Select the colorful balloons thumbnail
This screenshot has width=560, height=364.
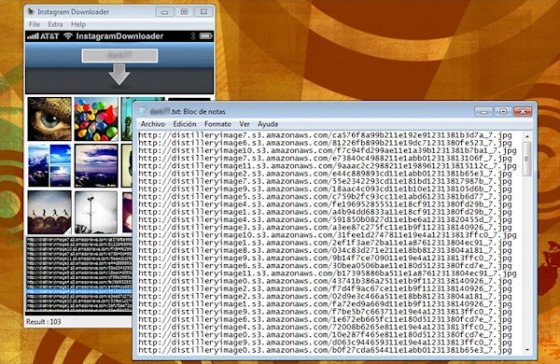(96, 119)
